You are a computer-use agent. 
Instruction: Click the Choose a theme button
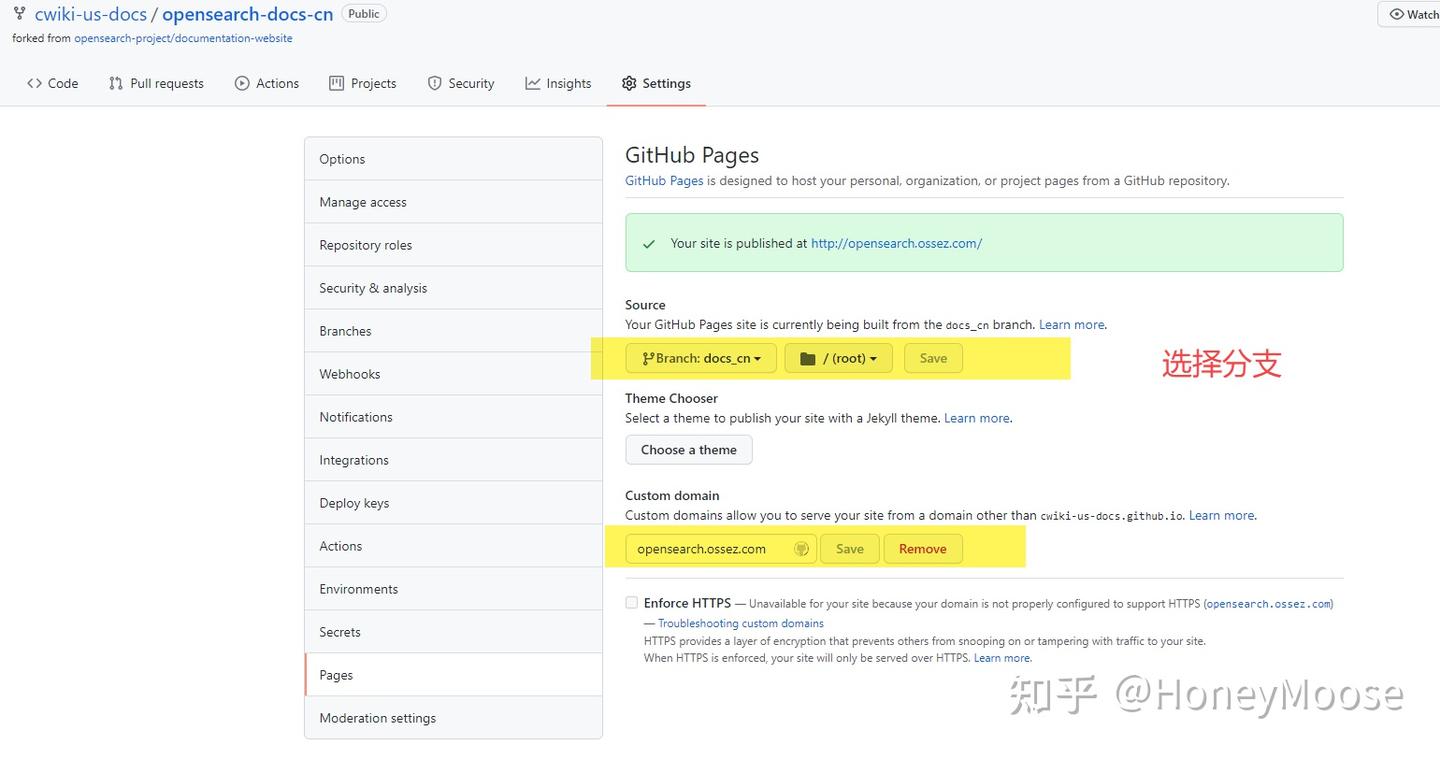click(x=689, y=450)
